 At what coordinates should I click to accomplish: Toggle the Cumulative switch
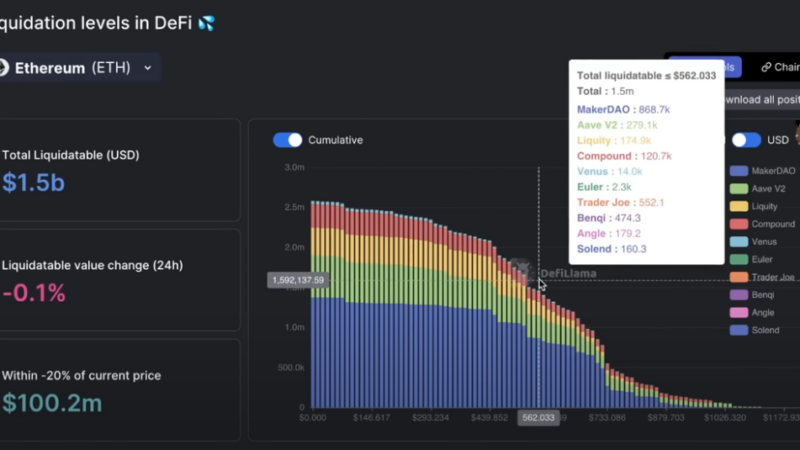point(288,140)
